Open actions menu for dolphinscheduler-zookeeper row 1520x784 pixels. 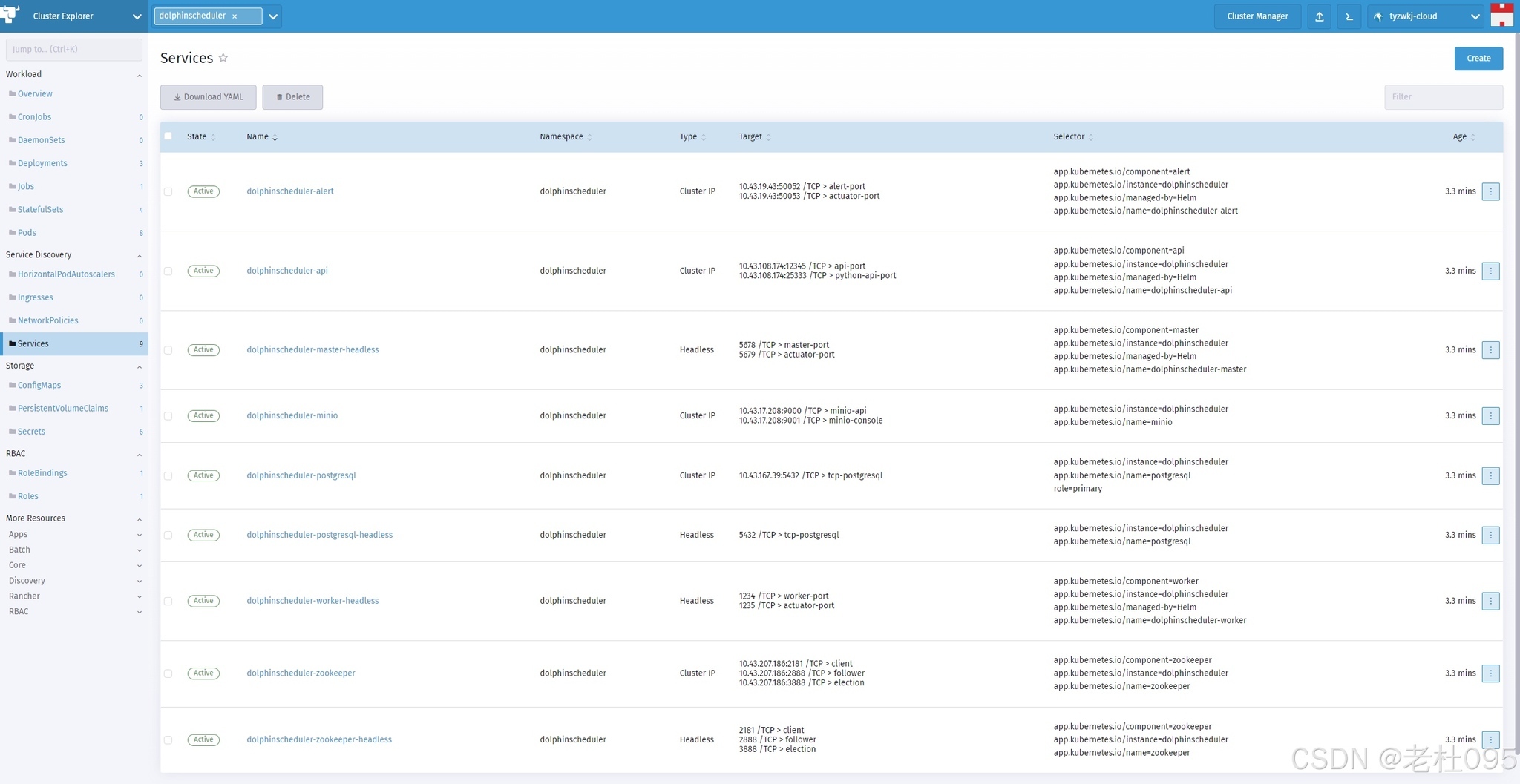[x=1490, y=673]
